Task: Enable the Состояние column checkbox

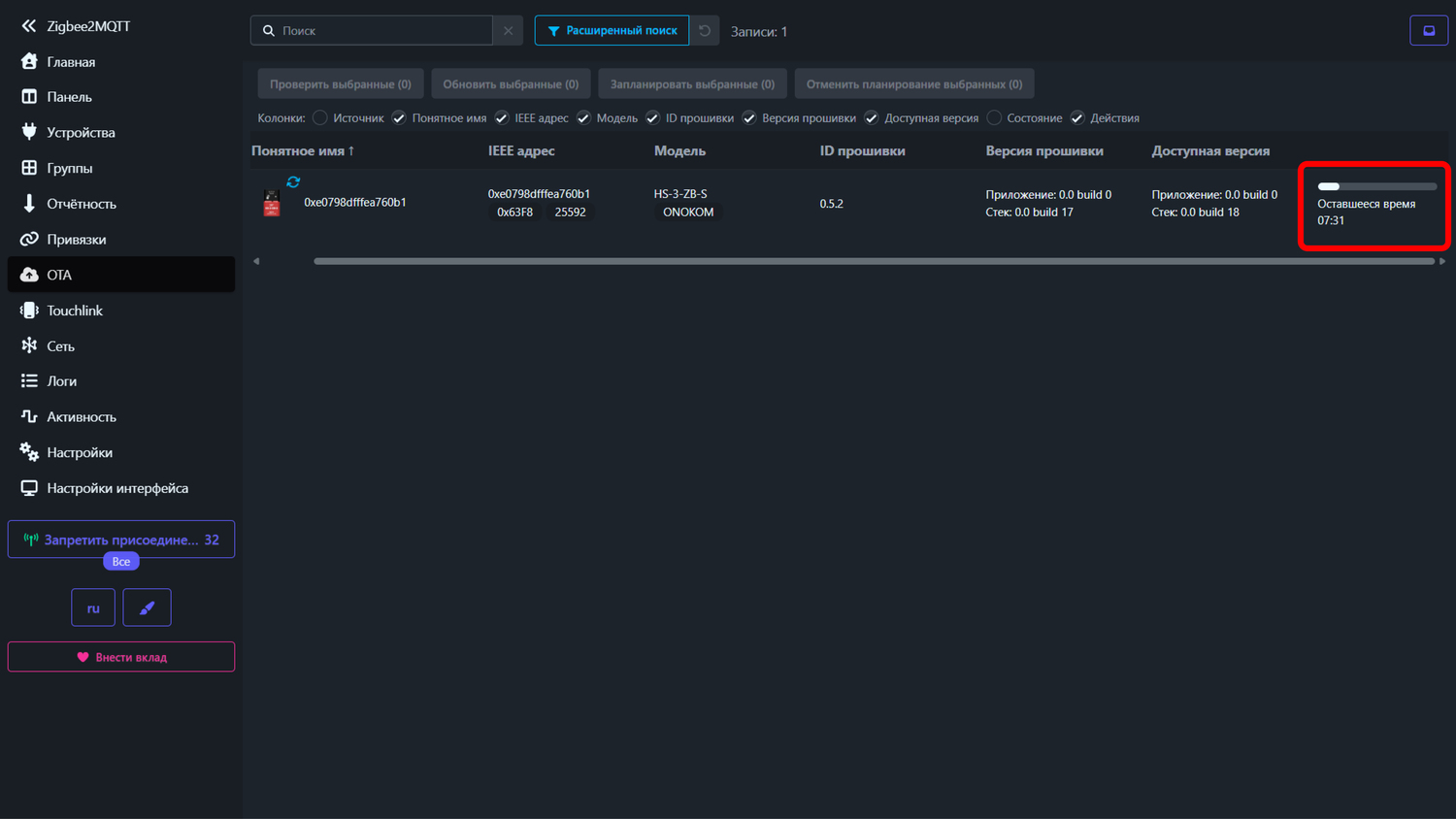Action: 994,118
